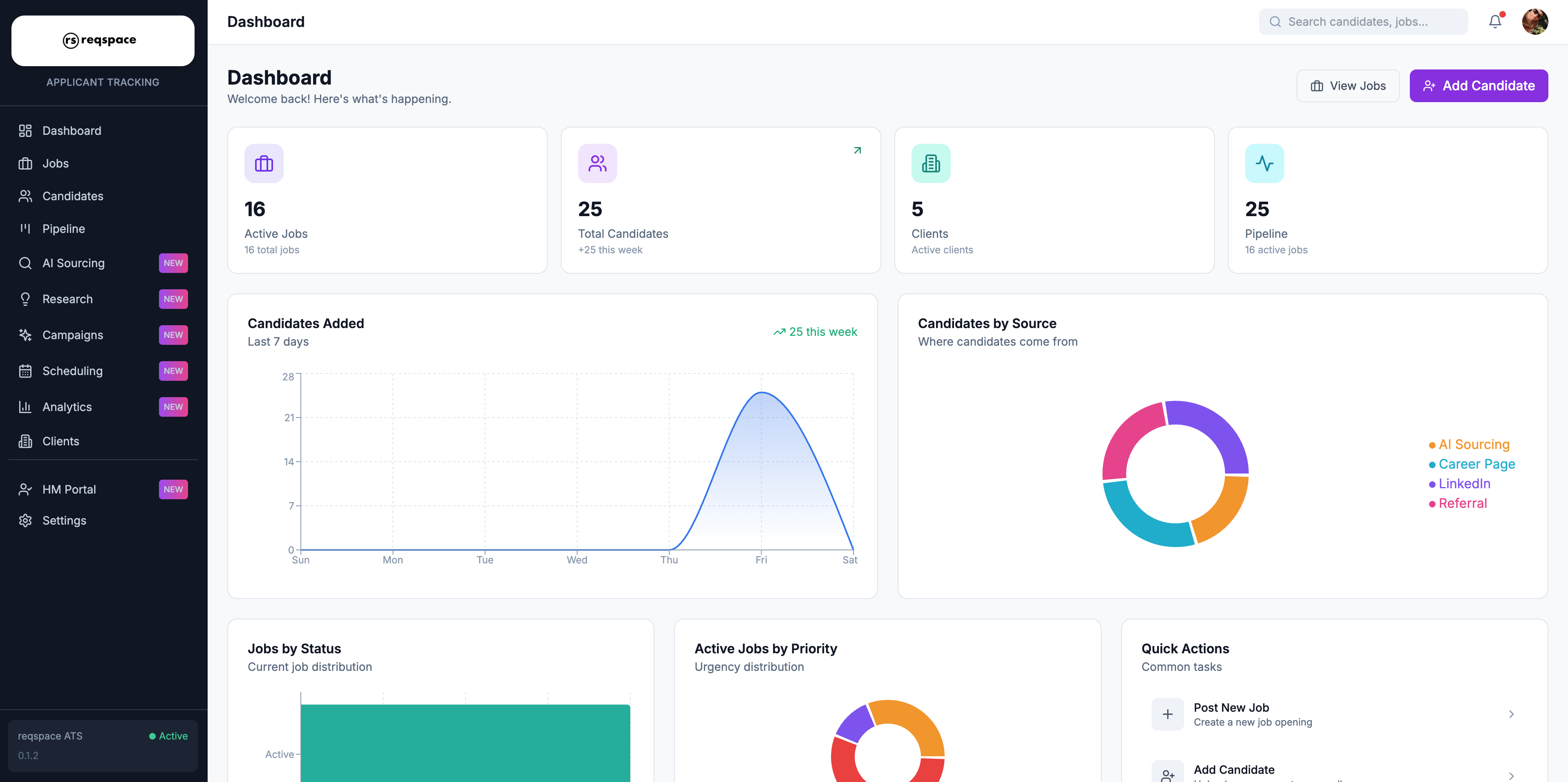
Task: Open arrow link on Total Candidates card
Action: (x=857, y=150)
